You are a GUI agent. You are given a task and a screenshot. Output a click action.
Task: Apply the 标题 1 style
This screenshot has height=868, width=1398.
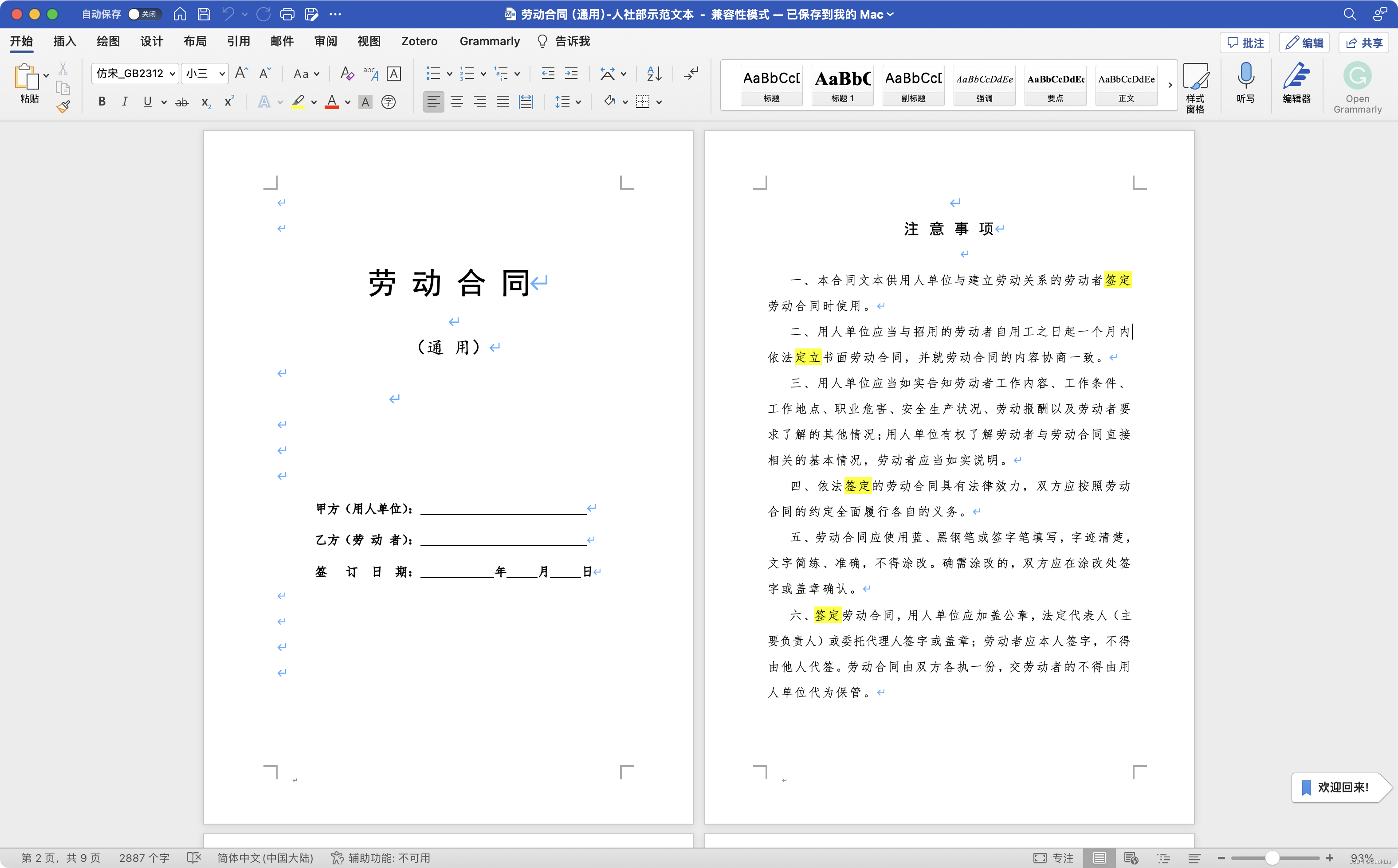pos(843,85)
